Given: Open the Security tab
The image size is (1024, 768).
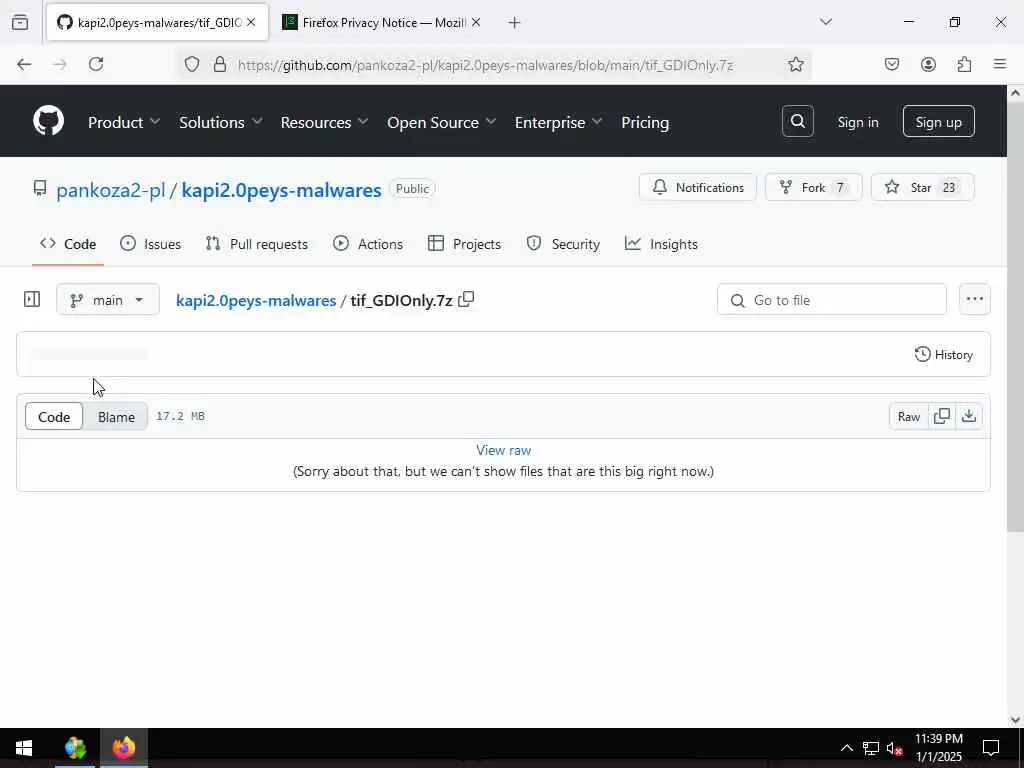Looking at the screenshot, I should [x=563, y=244].
